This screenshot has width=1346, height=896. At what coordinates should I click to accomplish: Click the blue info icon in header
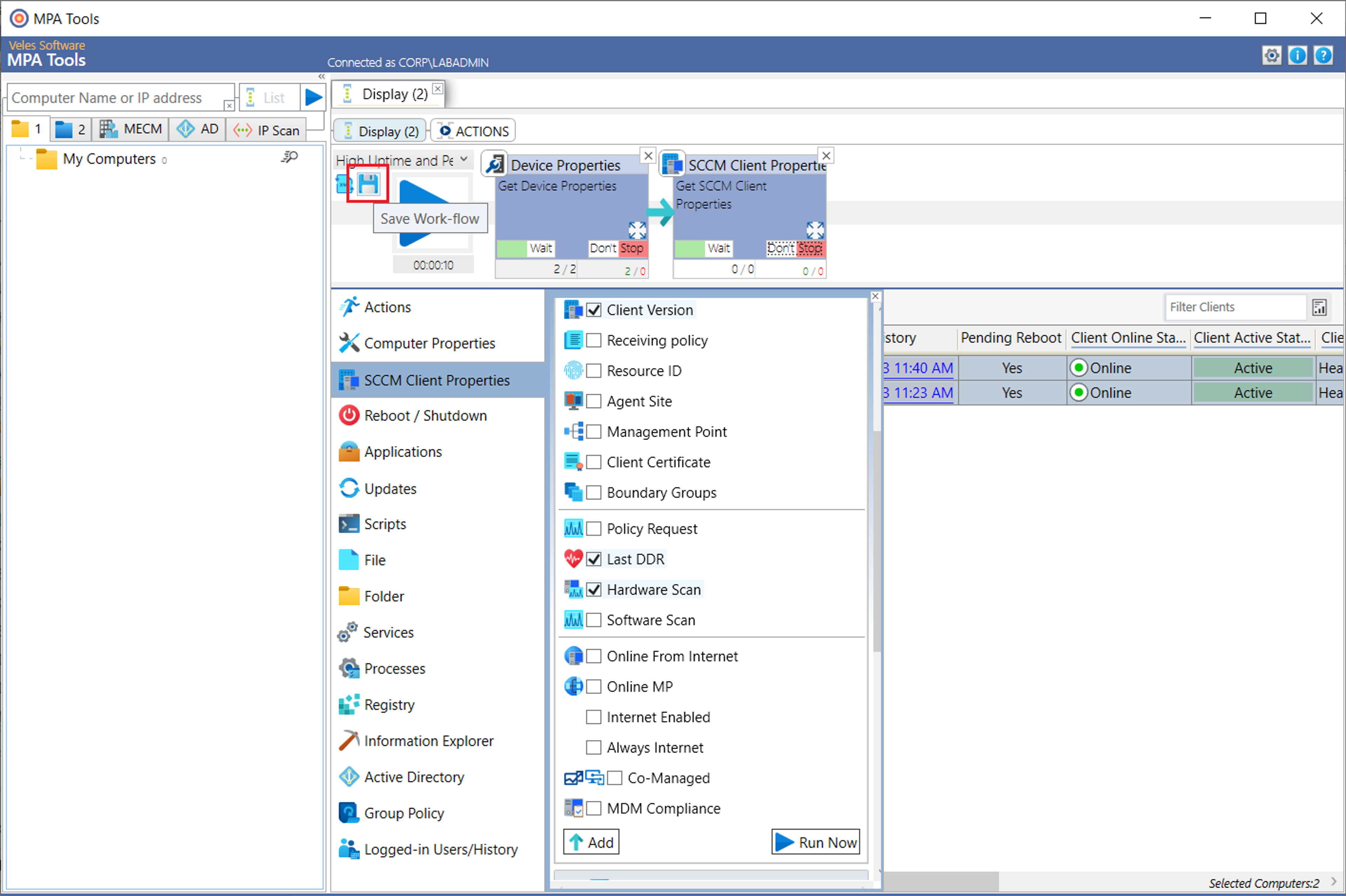pyautogui.click(x=1297, y=55)
